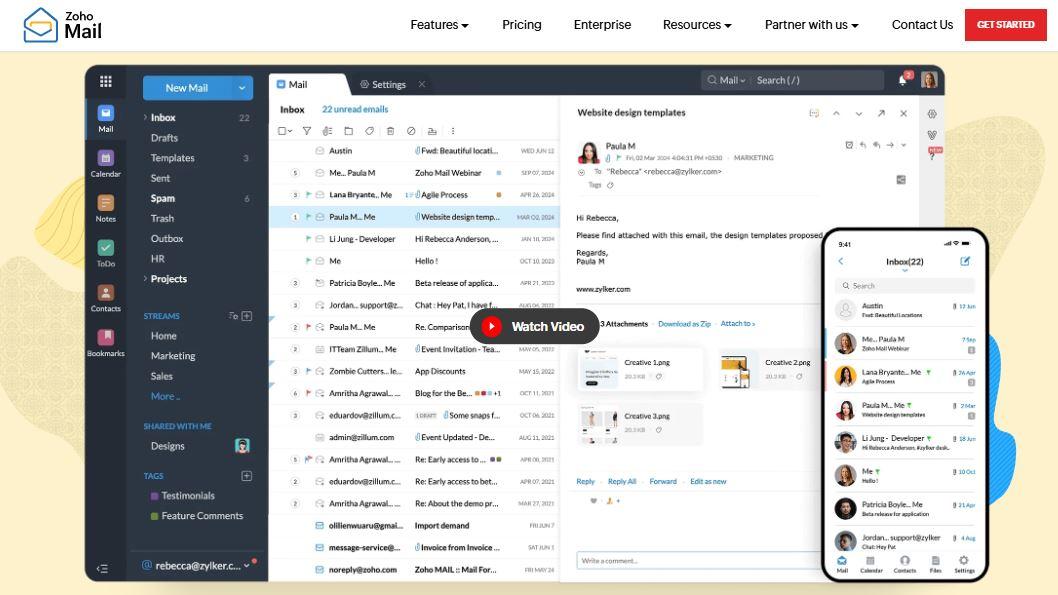Open the apps grid at top left
The image size is (1058, 595).
(105, 81)
